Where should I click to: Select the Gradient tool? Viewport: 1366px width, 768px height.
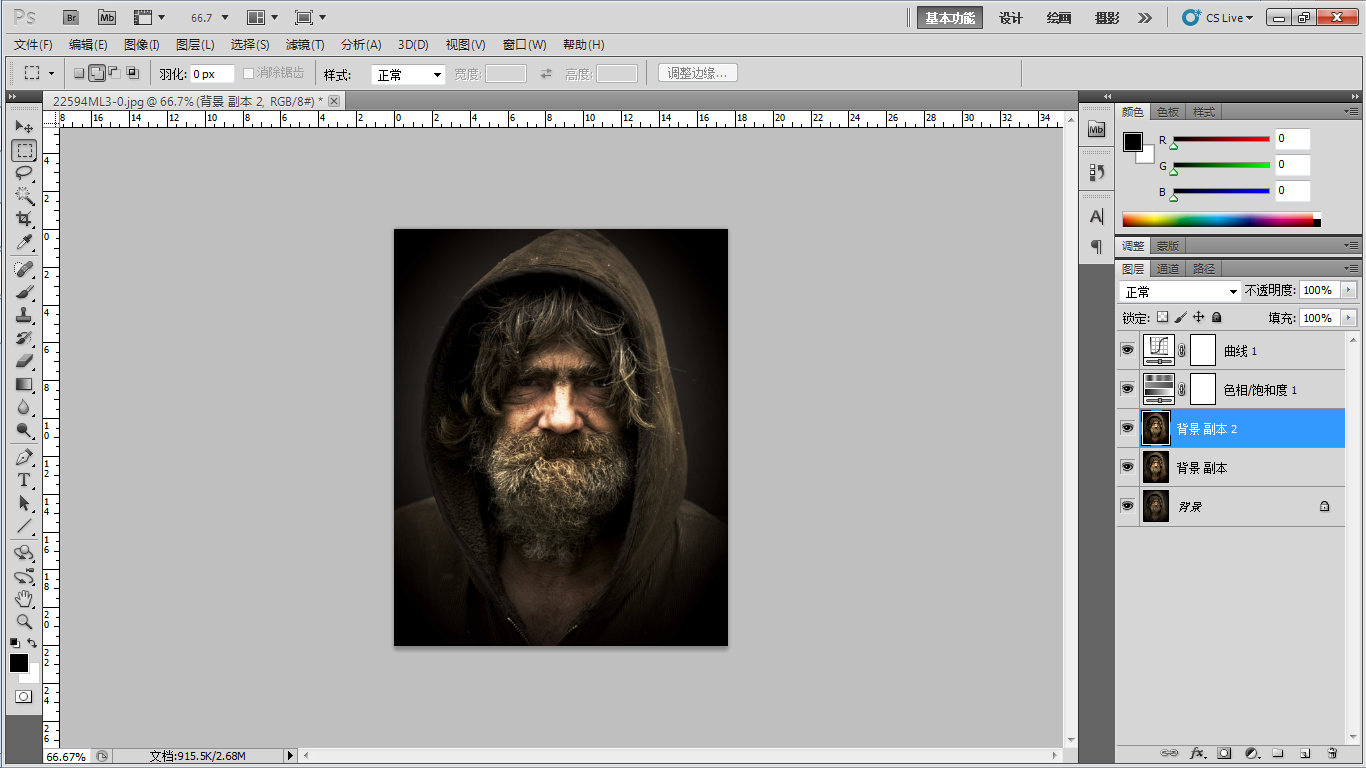coord(24,384)
